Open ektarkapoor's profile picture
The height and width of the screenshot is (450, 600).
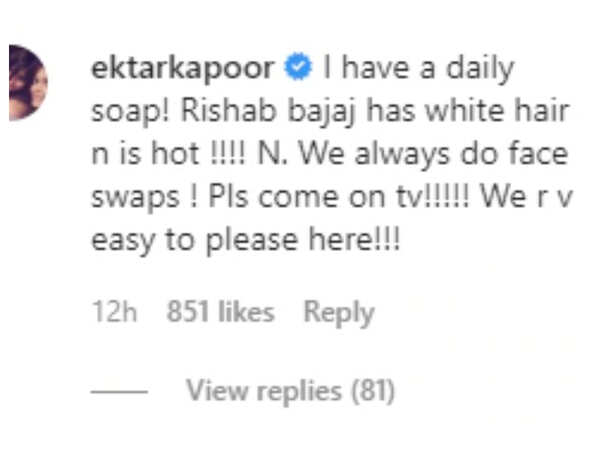(x=28, y=83)
